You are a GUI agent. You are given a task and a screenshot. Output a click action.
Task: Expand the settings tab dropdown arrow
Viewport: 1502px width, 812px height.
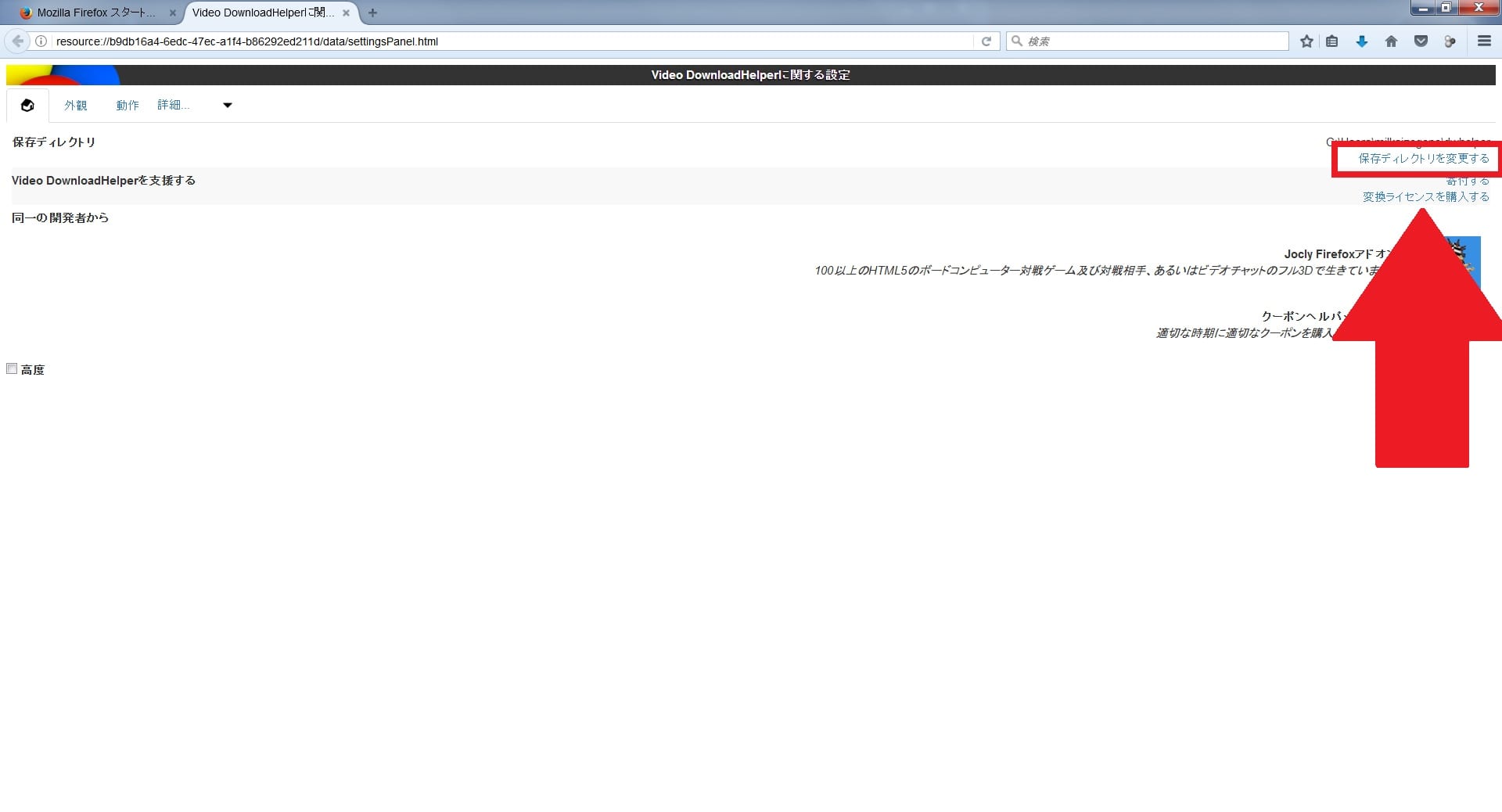(228, 106)
